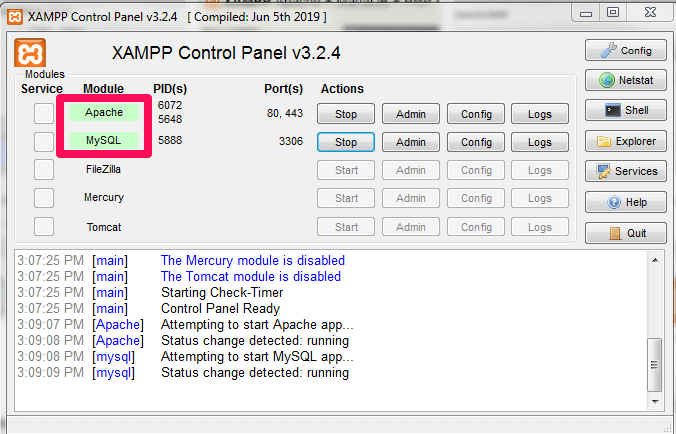This screenshot has width=676, height=434.
Task: Click the XAMPP orange logo icon
Action: (32, 53)
